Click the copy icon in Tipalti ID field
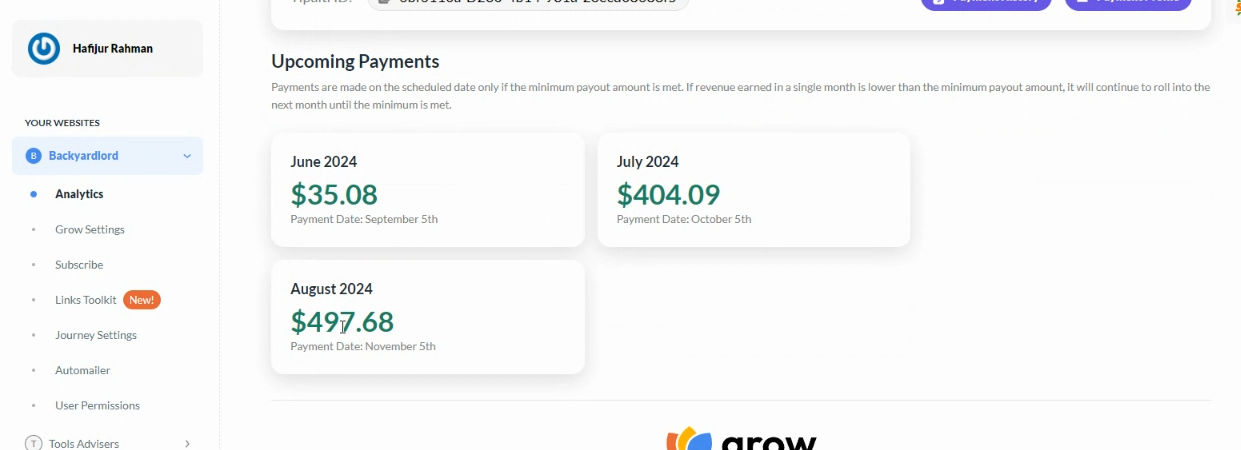Screen dimensions: 1241x450 tap(384, 2)
